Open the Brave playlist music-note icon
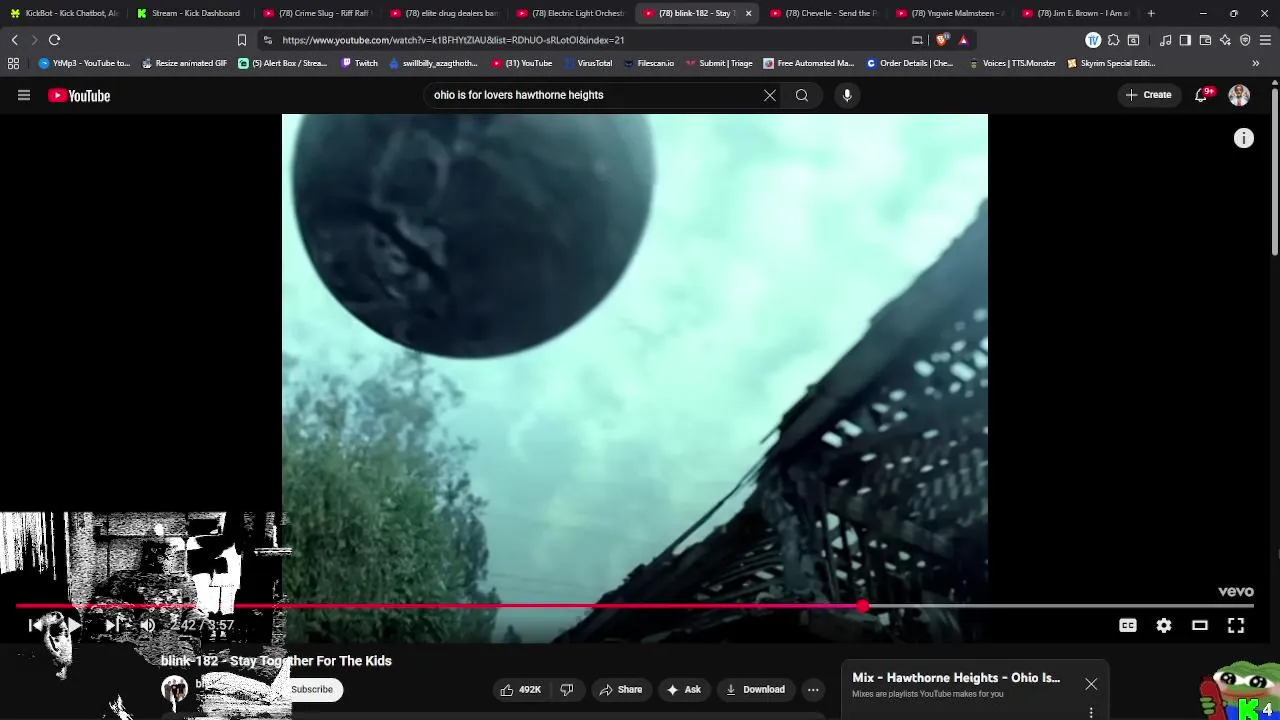This screenshot has height=720, width=1280. coord(1166,40)
